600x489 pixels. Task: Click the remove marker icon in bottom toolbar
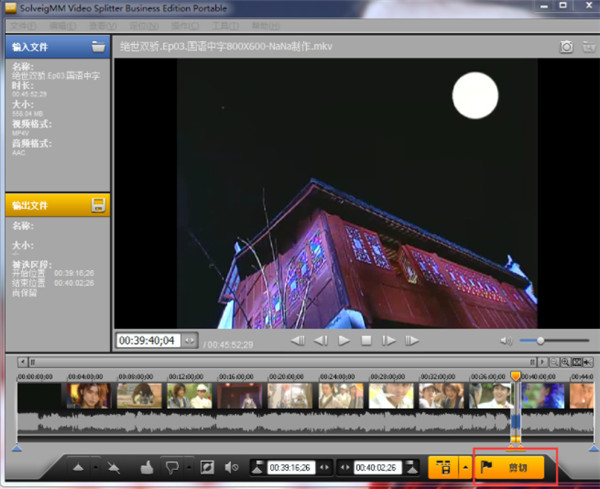(x=113, y=466)
